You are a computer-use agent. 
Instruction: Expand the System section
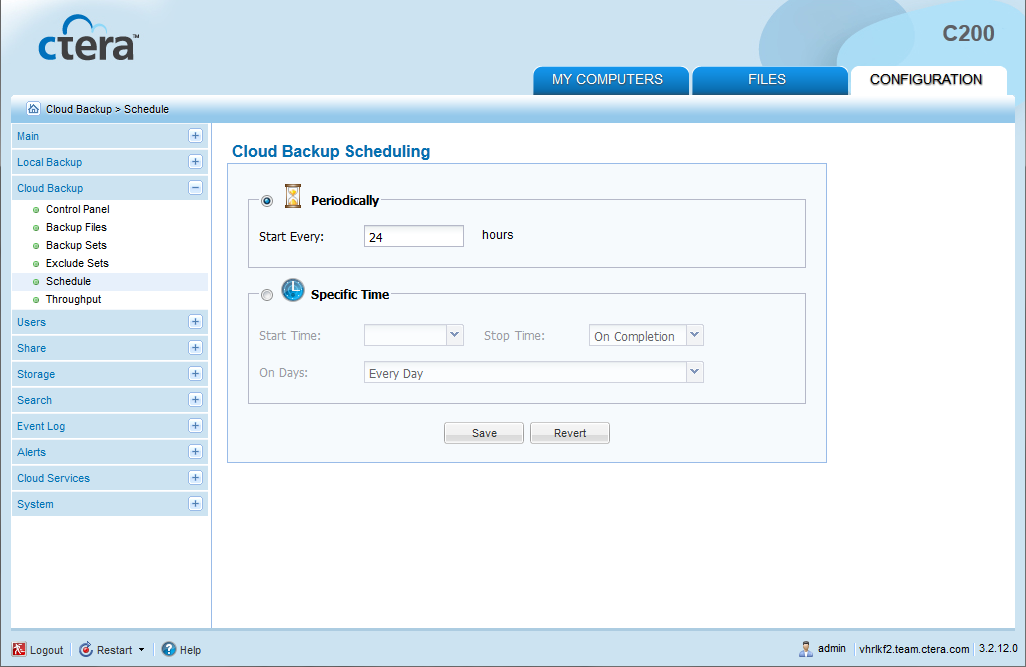(x=195, y=503)
